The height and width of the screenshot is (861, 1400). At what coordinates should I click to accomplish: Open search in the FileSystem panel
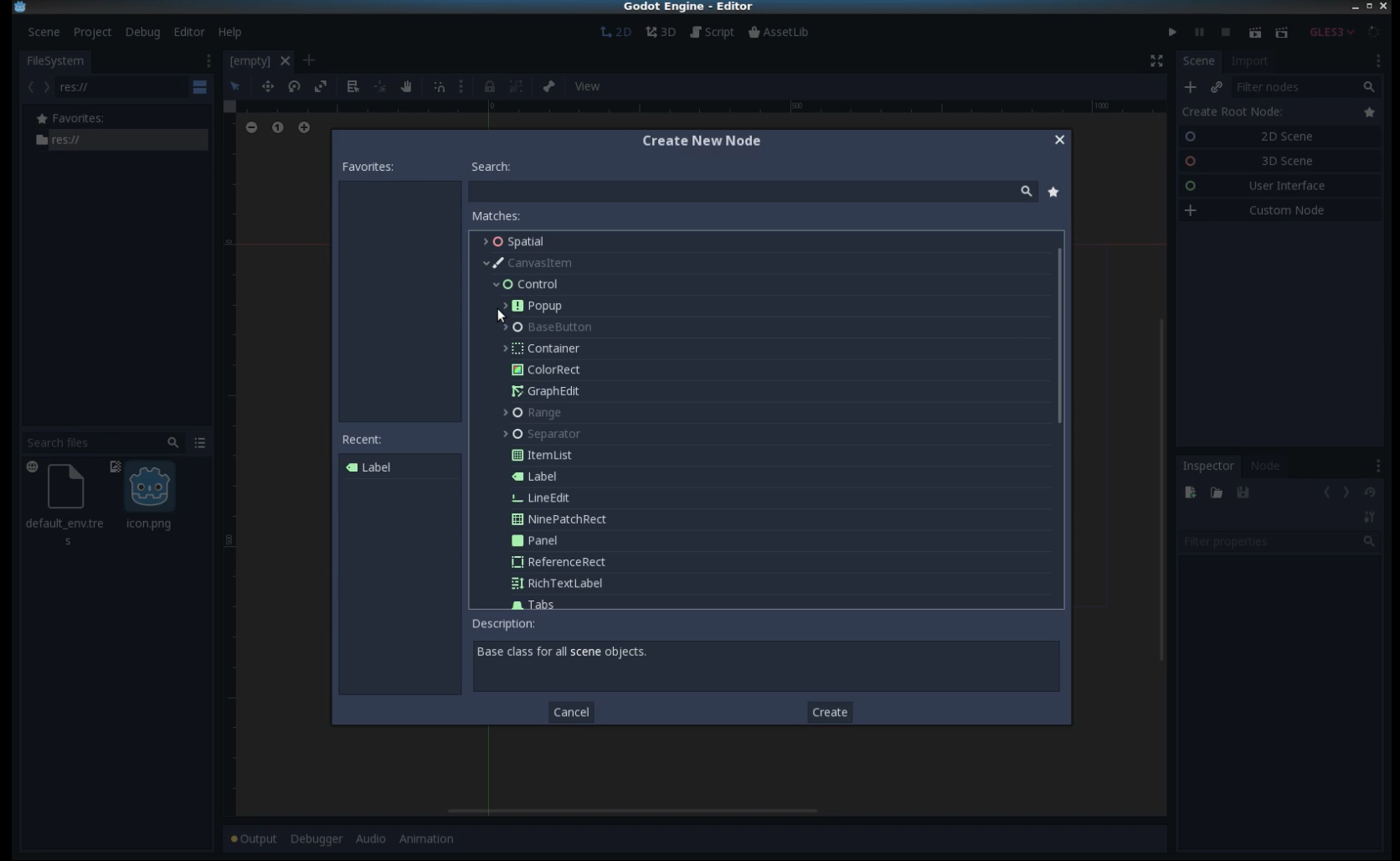(x=173, y=442)
